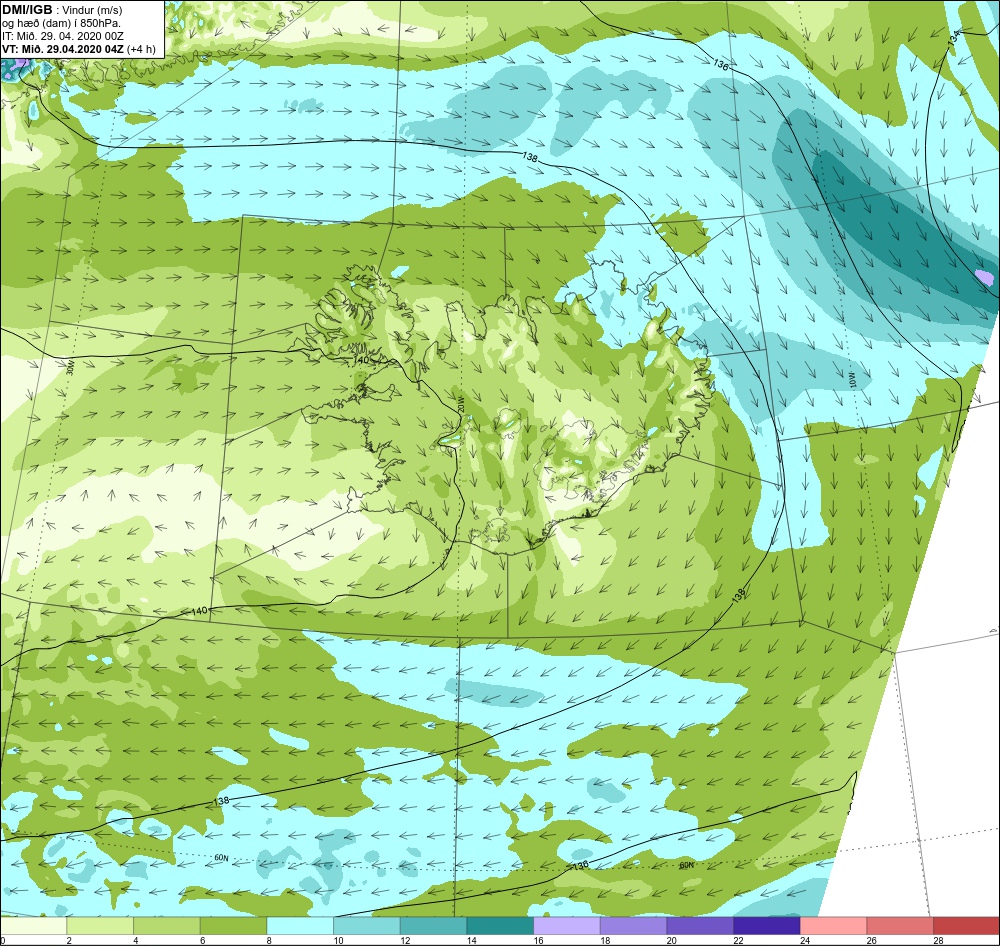Click the legend tick value '28'
The width and height of the screenshot is (1000, 946).
tap(938, 940)
